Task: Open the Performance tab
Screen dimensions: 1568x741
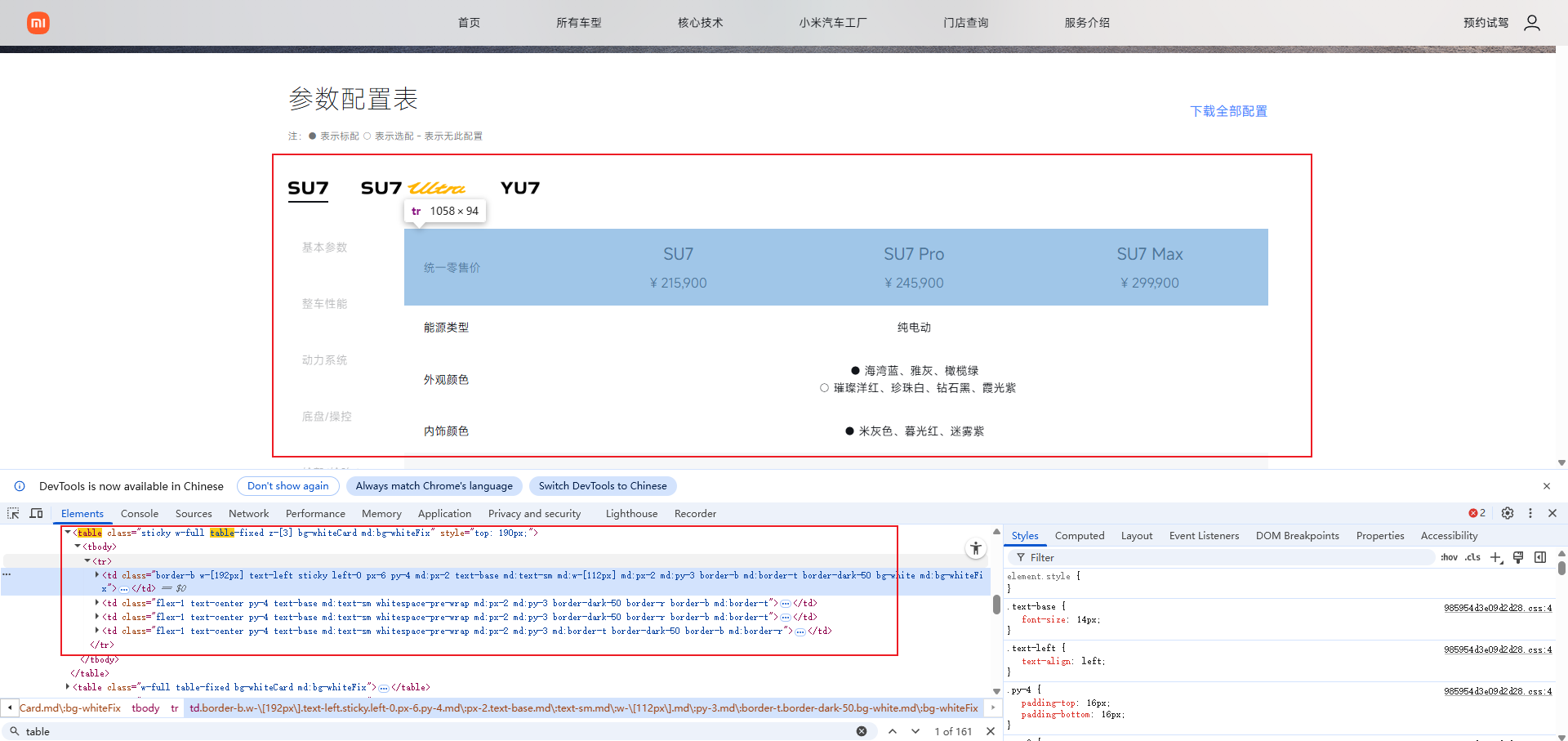Action: tap(315, 514)
